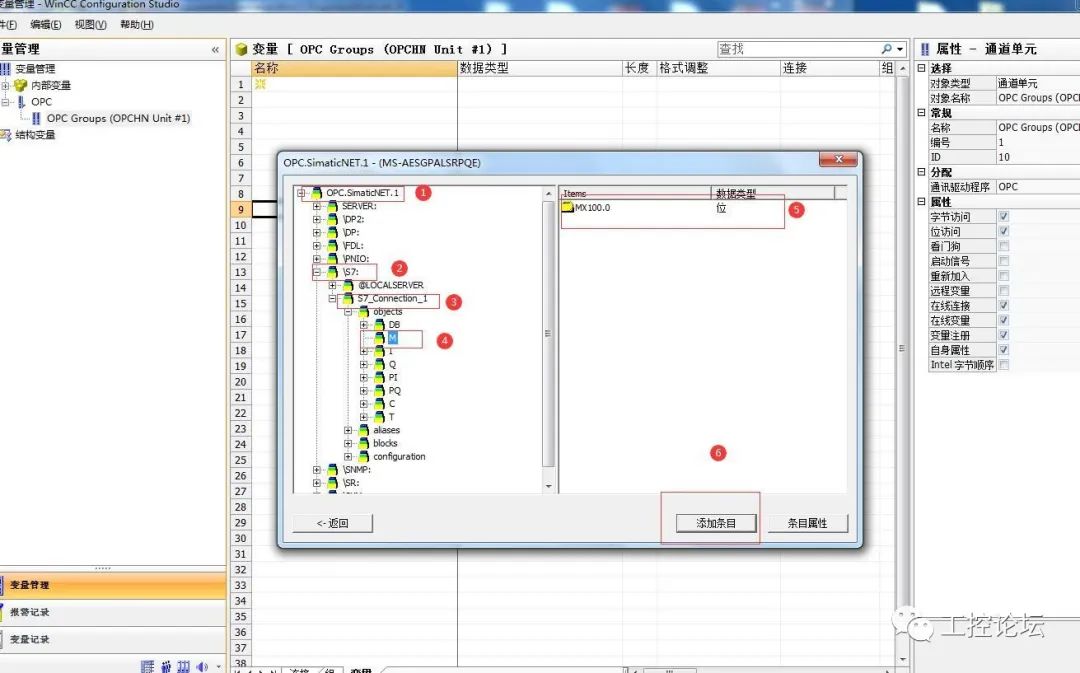The width and height of the screenshot is (1080, 673).
Task: Click the S7_Connection_1 node icon
Action: 349,298
